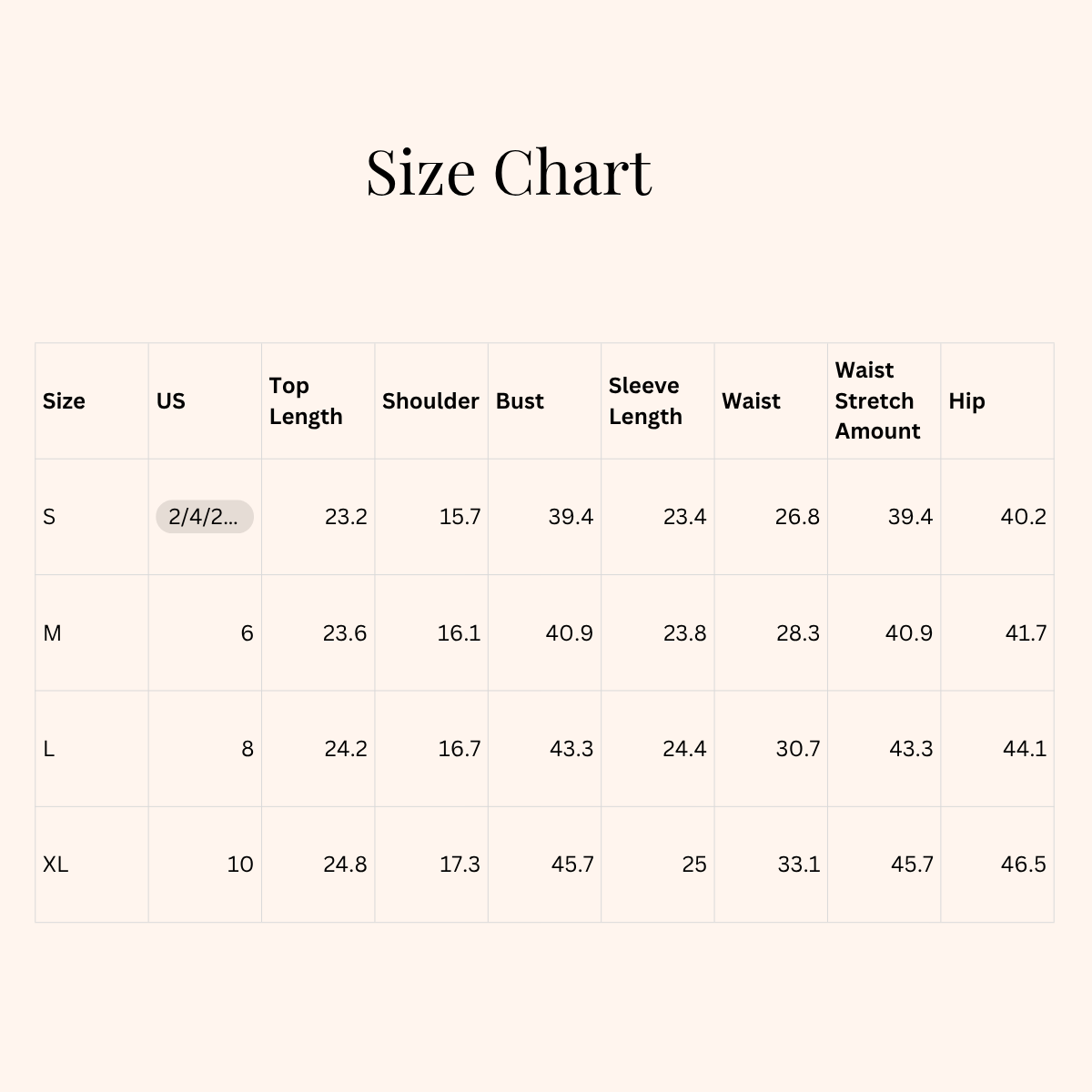The height and width of the screenshot is (1092, 1092).
Task: Select the Waist Stretch Amount header
Action: [x=877, y=401]
